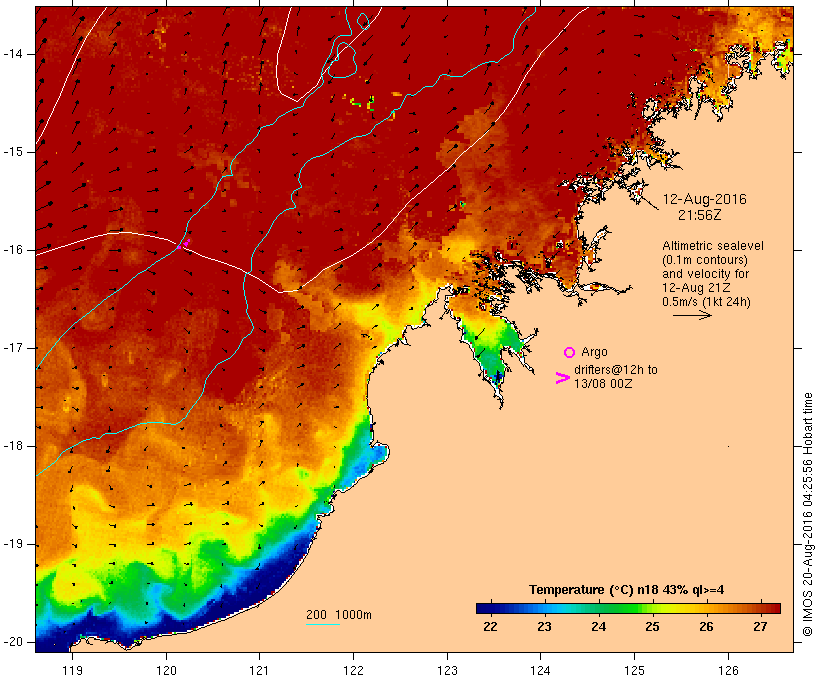Click the '-20' latitude axis label

(12, 642)
